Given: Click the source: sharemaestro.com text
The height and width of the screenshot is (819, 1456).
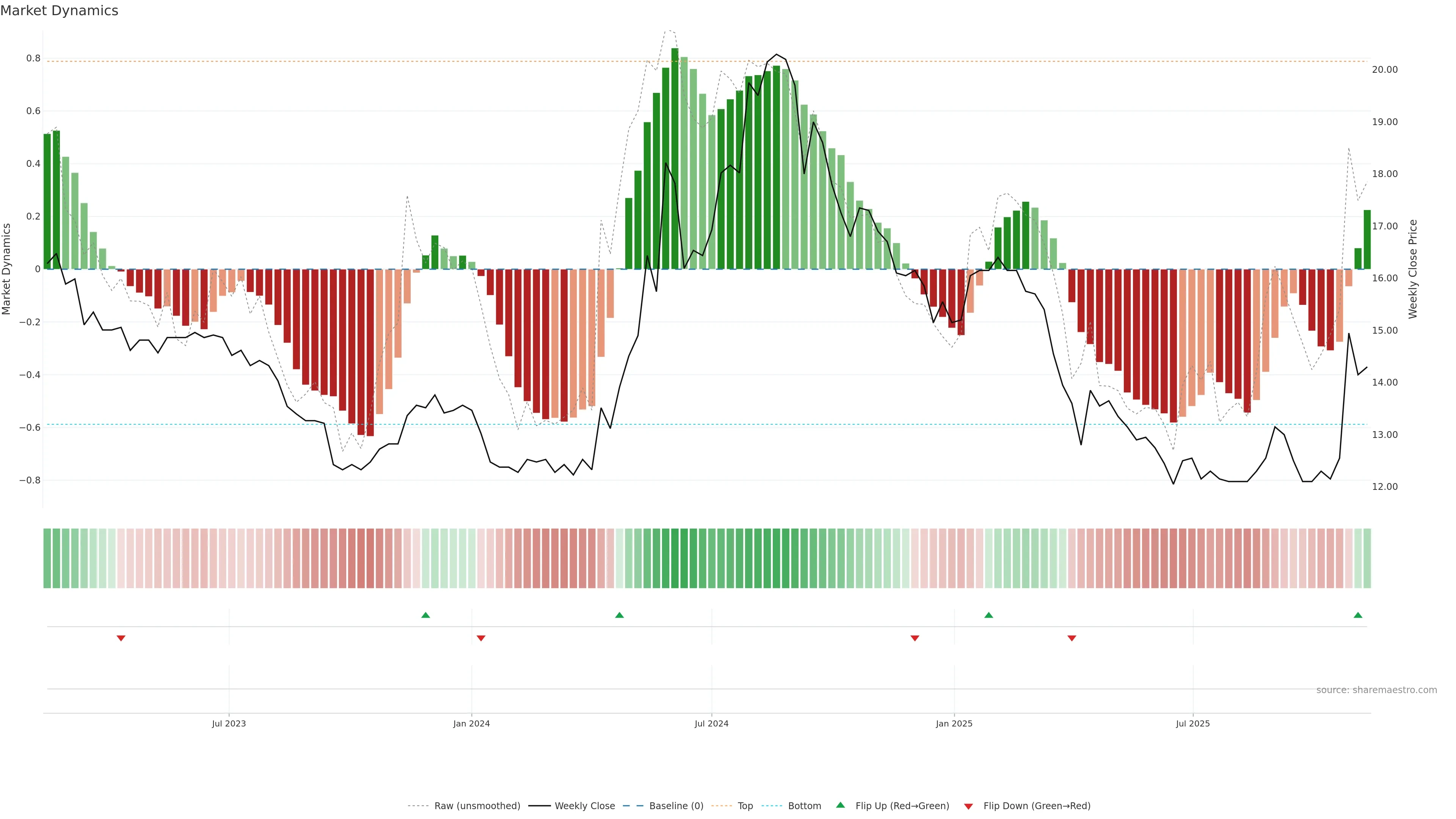Looking at the screenshot, I should click(1376, 690).
